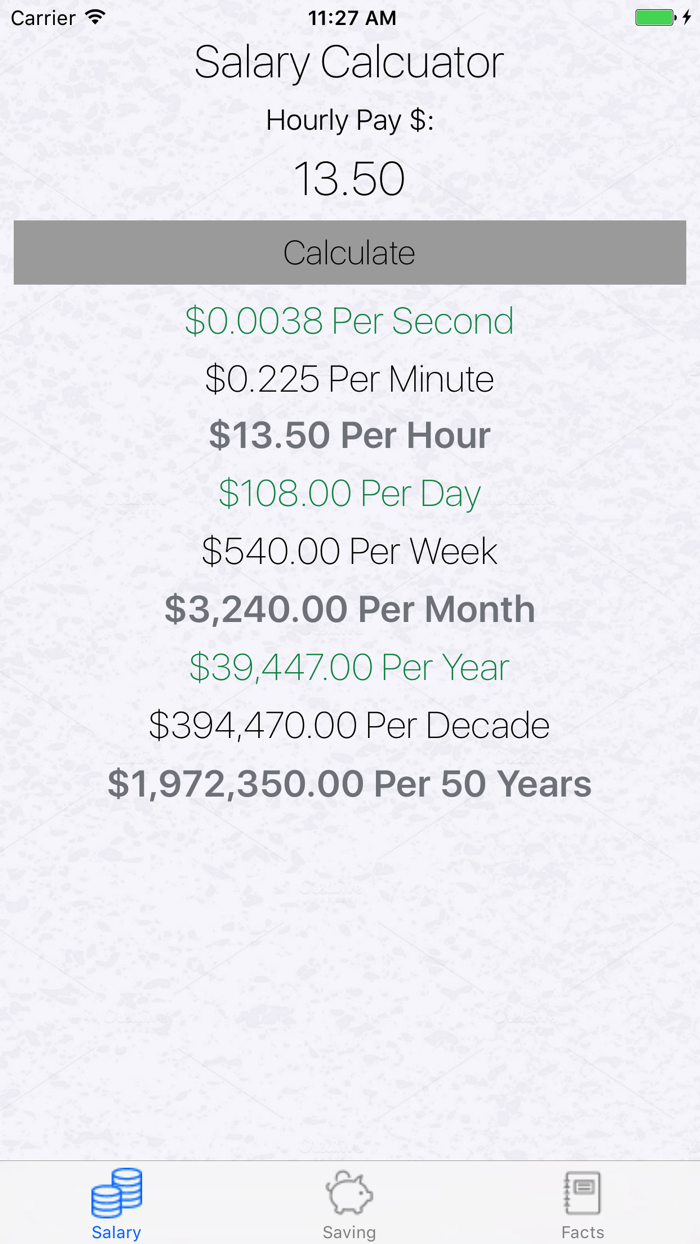Select the $0.0038 Per Second result

click(349, 321)
